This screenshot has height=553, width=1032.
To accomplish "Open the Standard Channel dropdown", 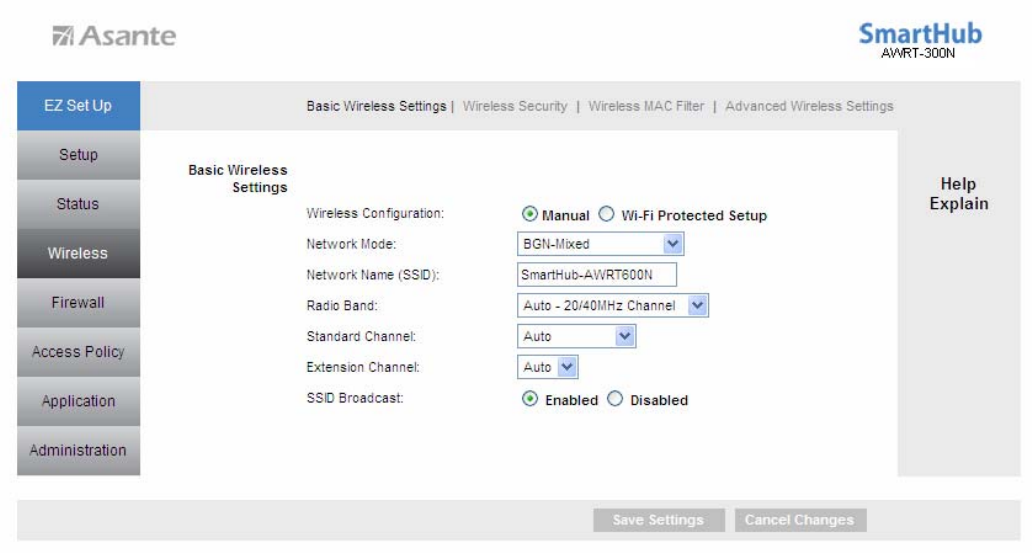I will coord(577,336).
